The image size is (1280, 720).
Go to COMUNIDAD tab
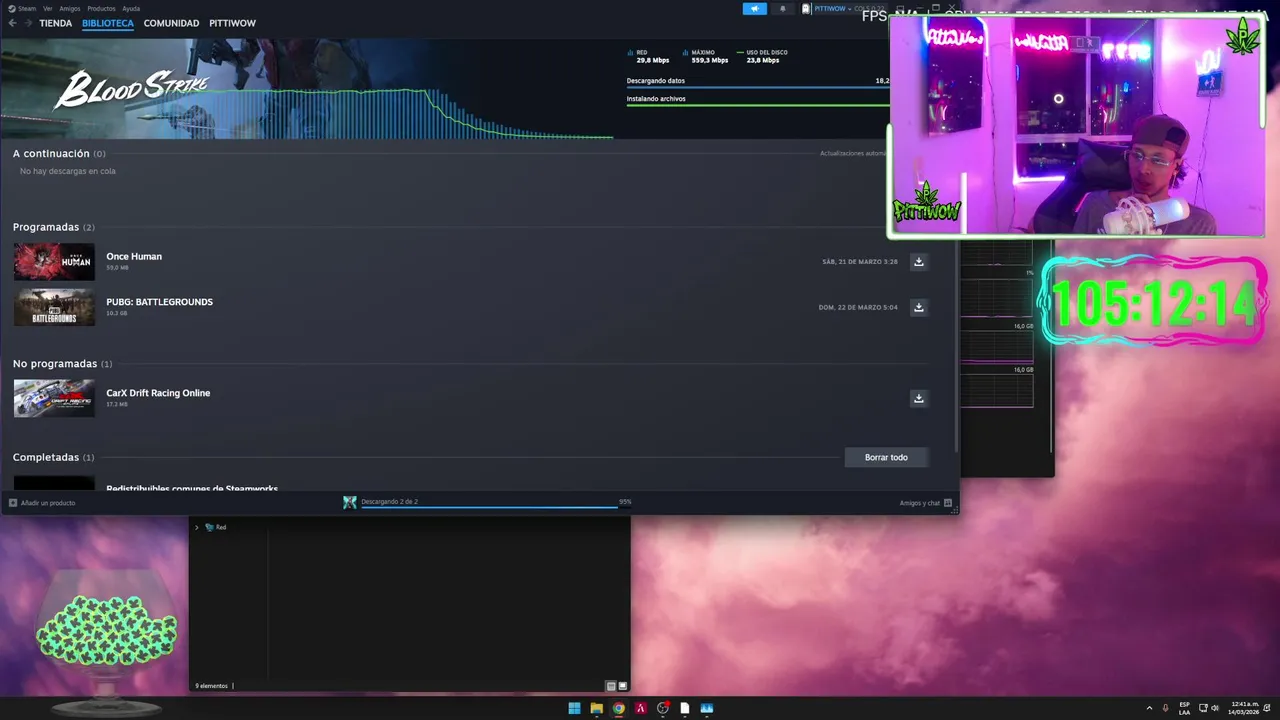(171, 23)
